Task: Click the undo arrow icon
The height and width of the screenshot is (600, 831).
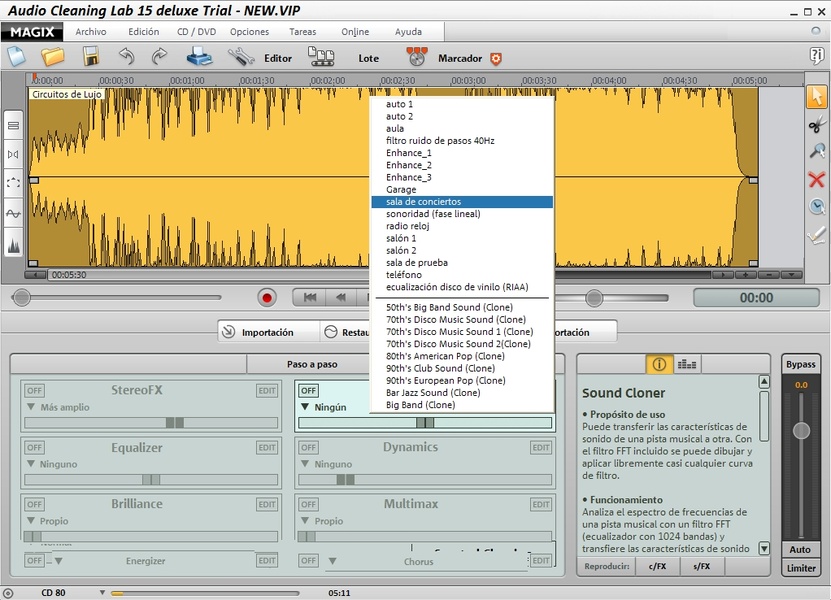Action: coord(126,57)
